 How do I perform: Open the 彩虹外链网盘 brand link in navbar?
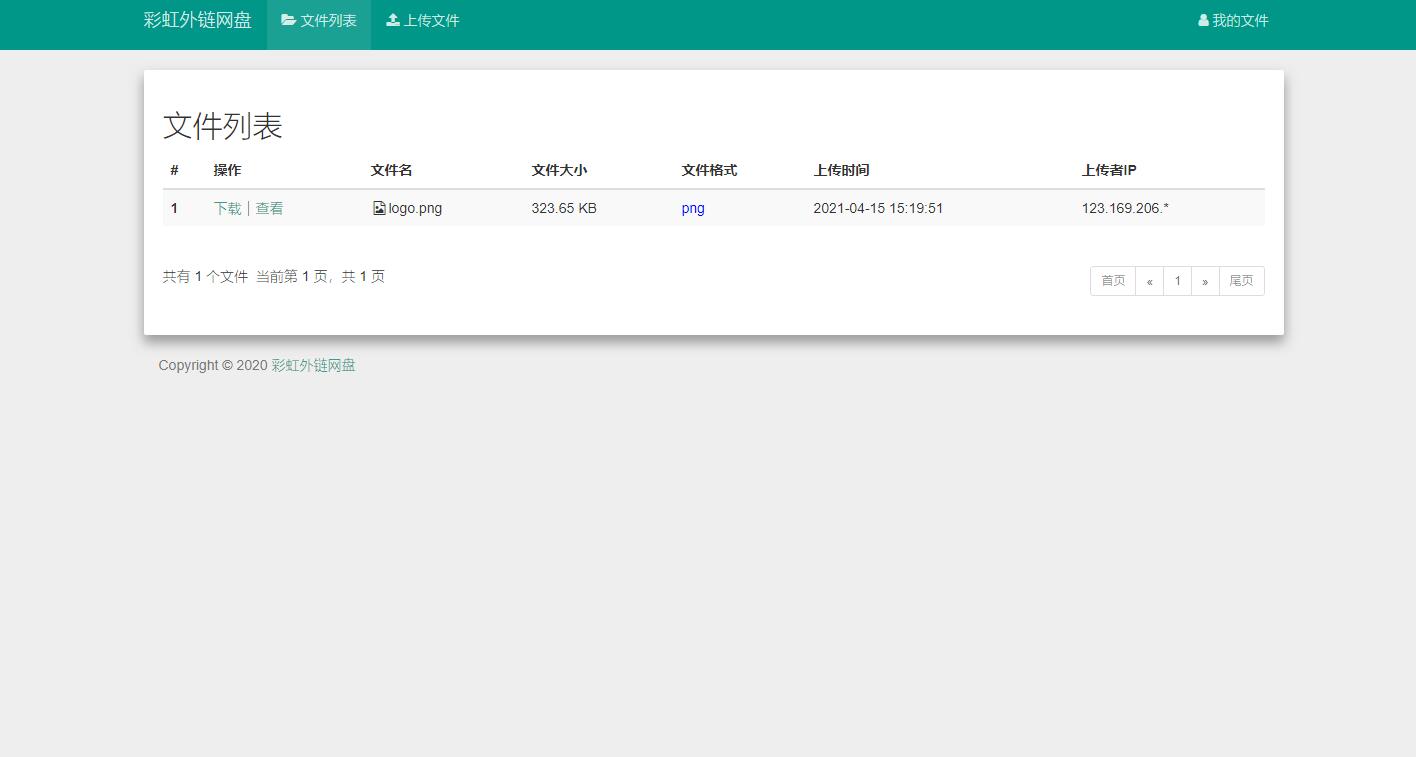click(x=198, y=20)
